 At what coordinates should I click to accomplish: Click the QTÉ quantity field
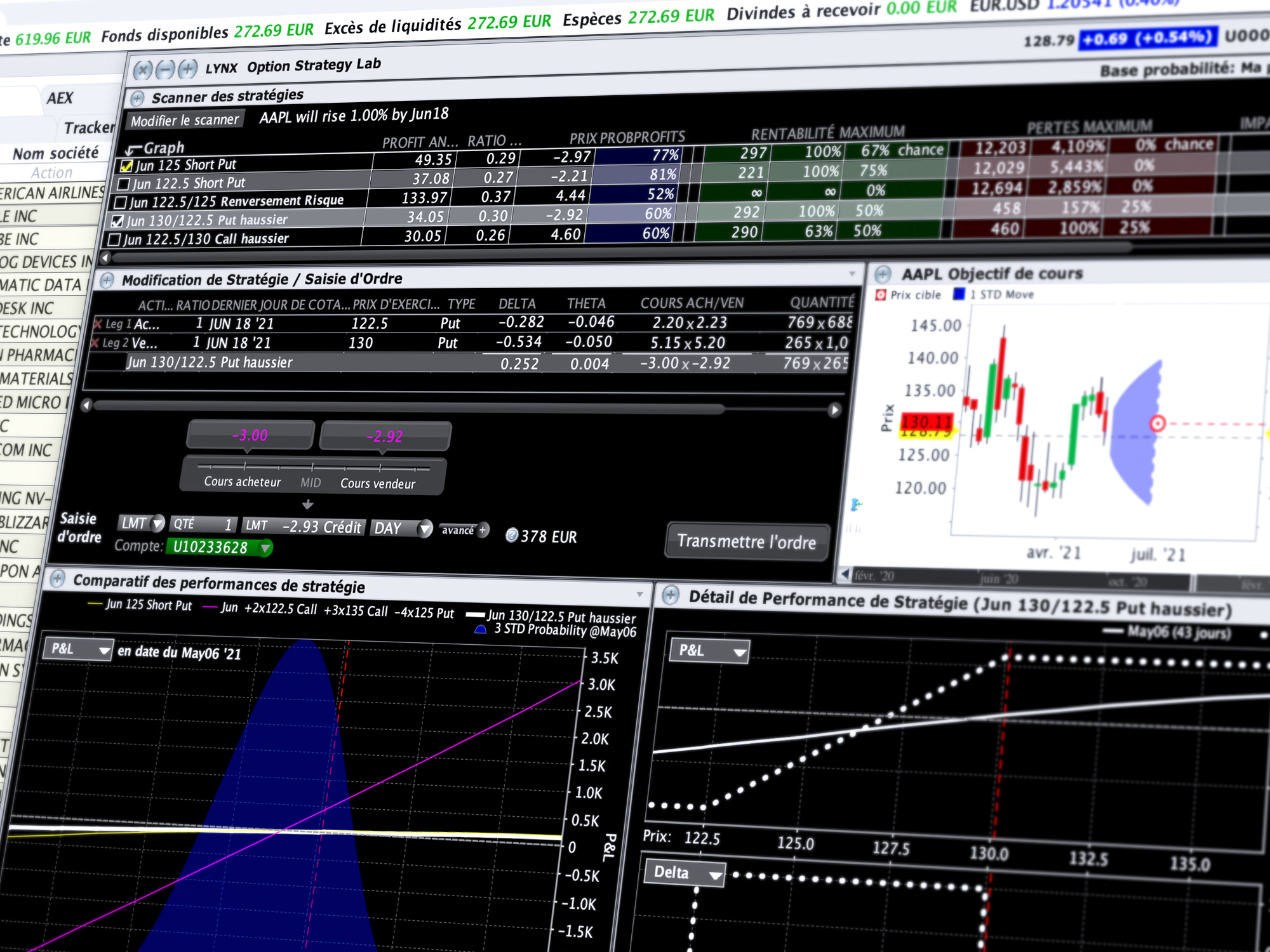click(203, 524)
